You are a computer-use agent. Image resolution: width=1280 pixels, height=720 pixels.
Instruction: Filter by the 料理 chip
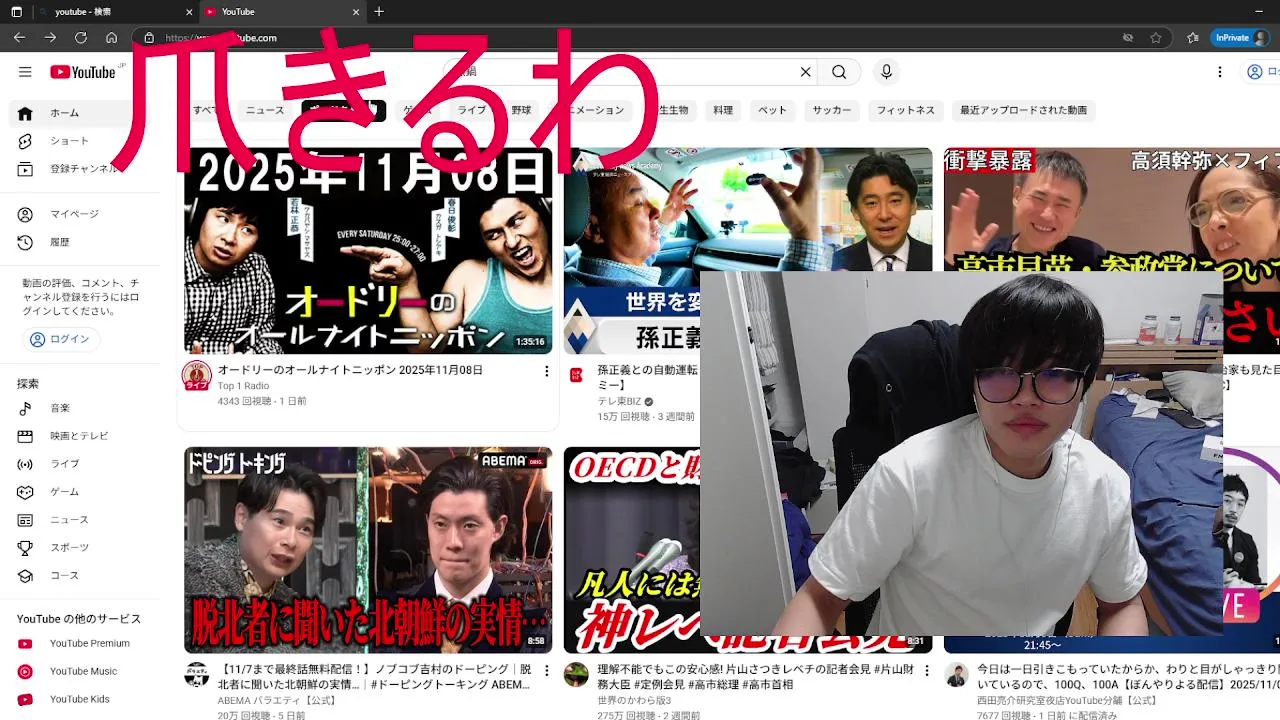coord(723,110)
